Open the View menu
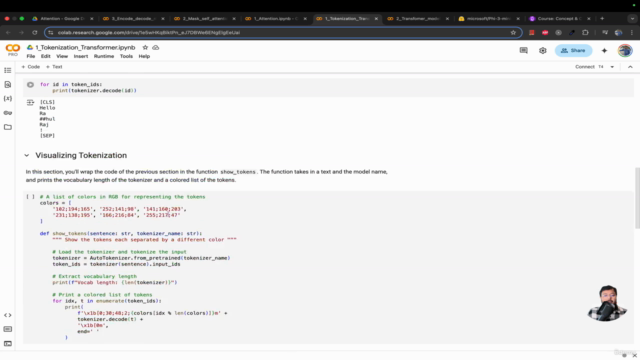The image size is (640, 360). coord(62,56)
